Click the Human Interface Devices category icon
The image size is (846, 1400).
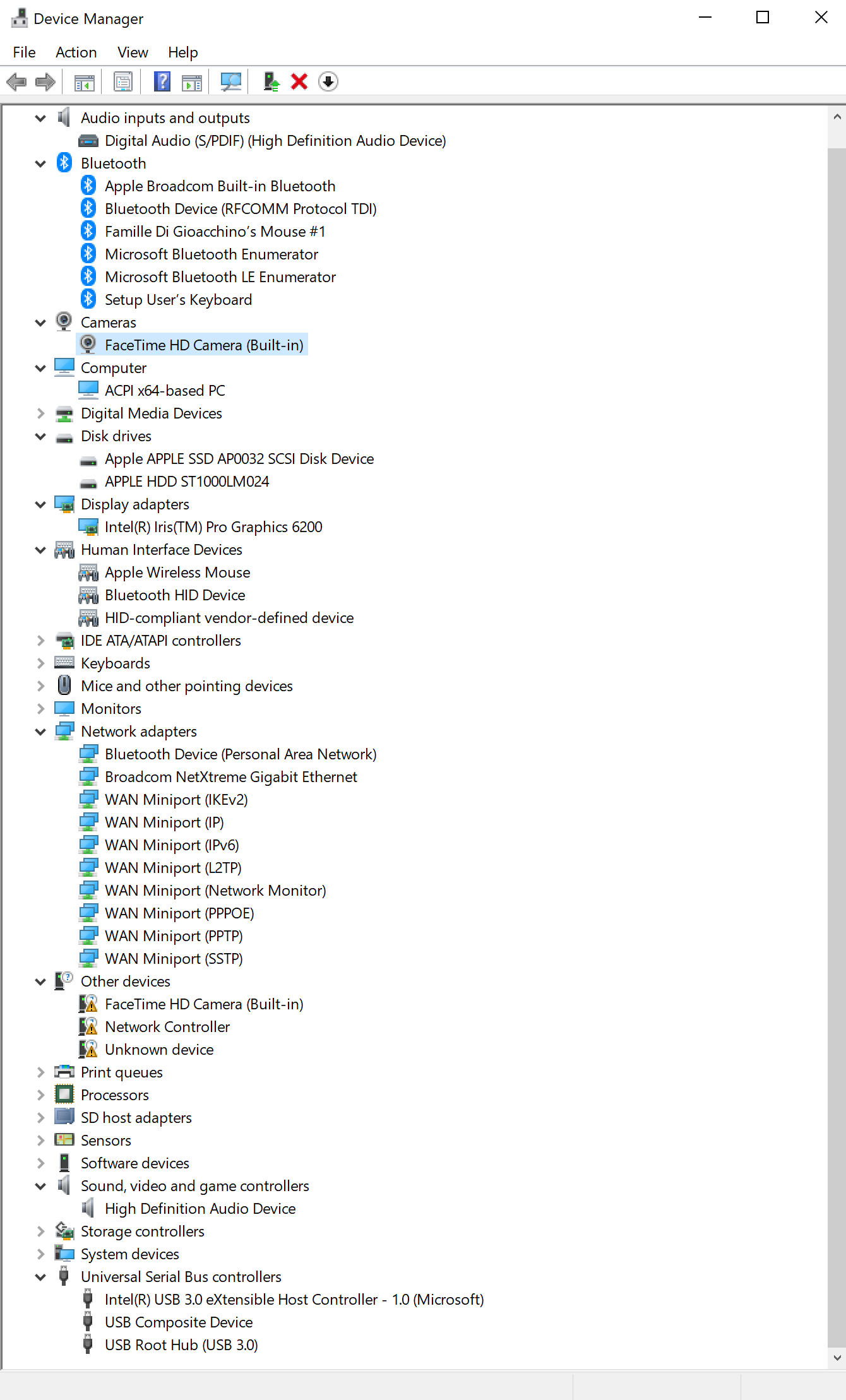point(64,549)
